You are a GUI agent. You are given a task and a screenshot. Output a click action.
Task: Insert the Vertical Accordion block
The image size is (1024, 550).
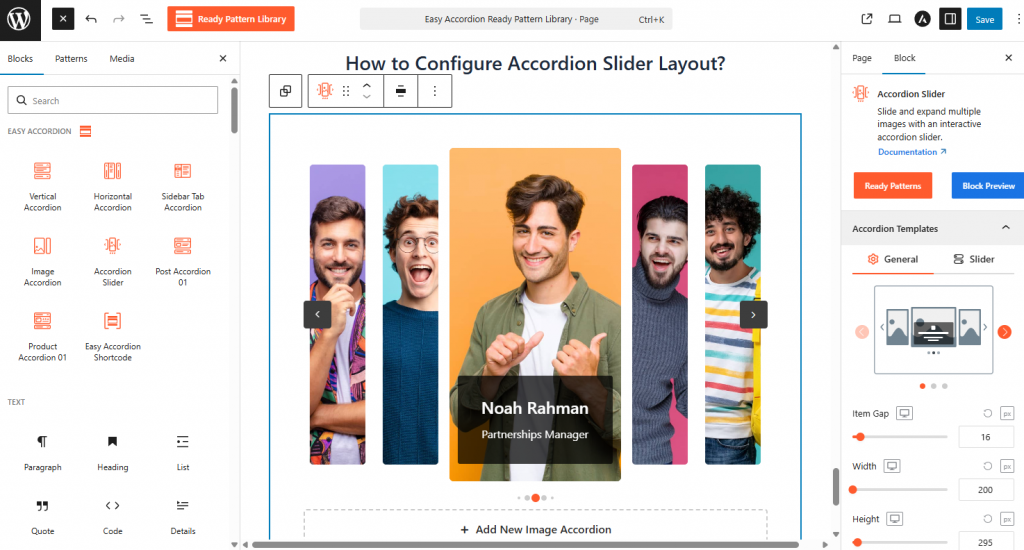tap(42, 186)
